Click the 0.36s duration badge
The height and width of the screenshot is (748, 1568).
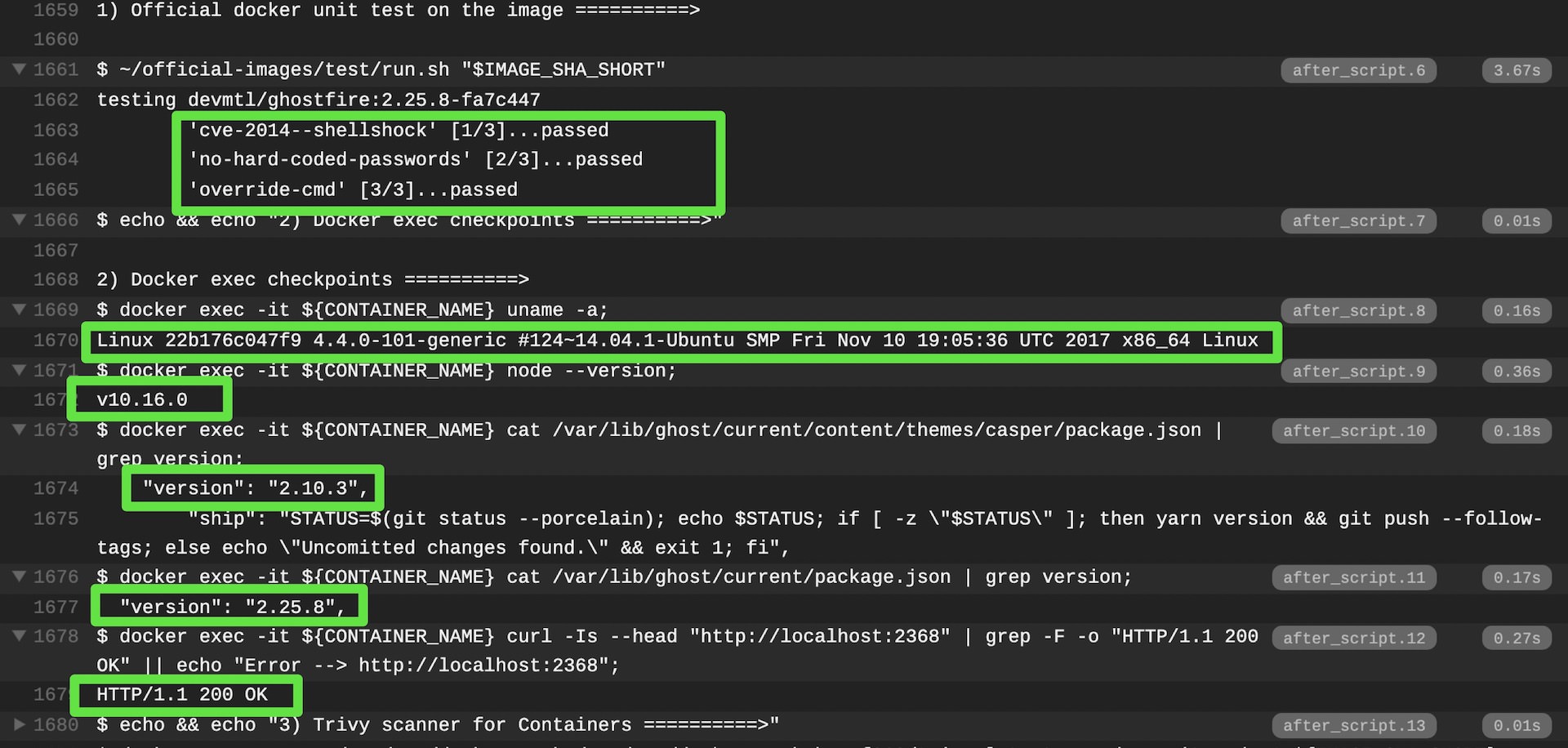(1517, 371)
